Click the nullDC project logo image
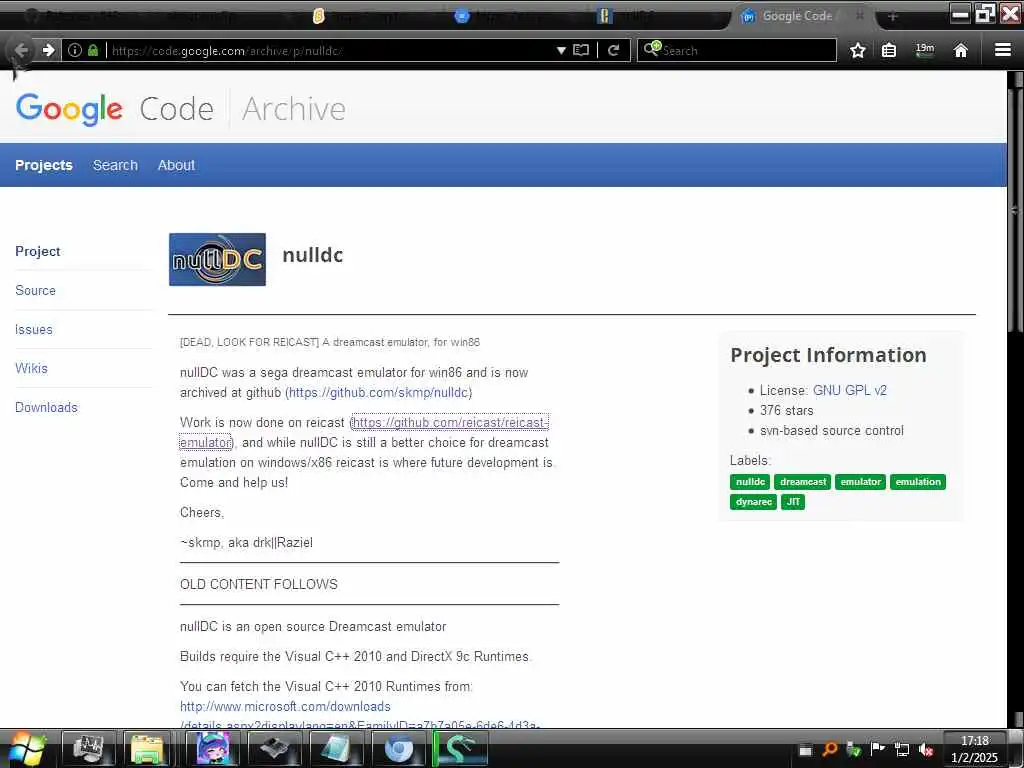This screenshot has width=1024, height=768. click(x=217, y=259)
